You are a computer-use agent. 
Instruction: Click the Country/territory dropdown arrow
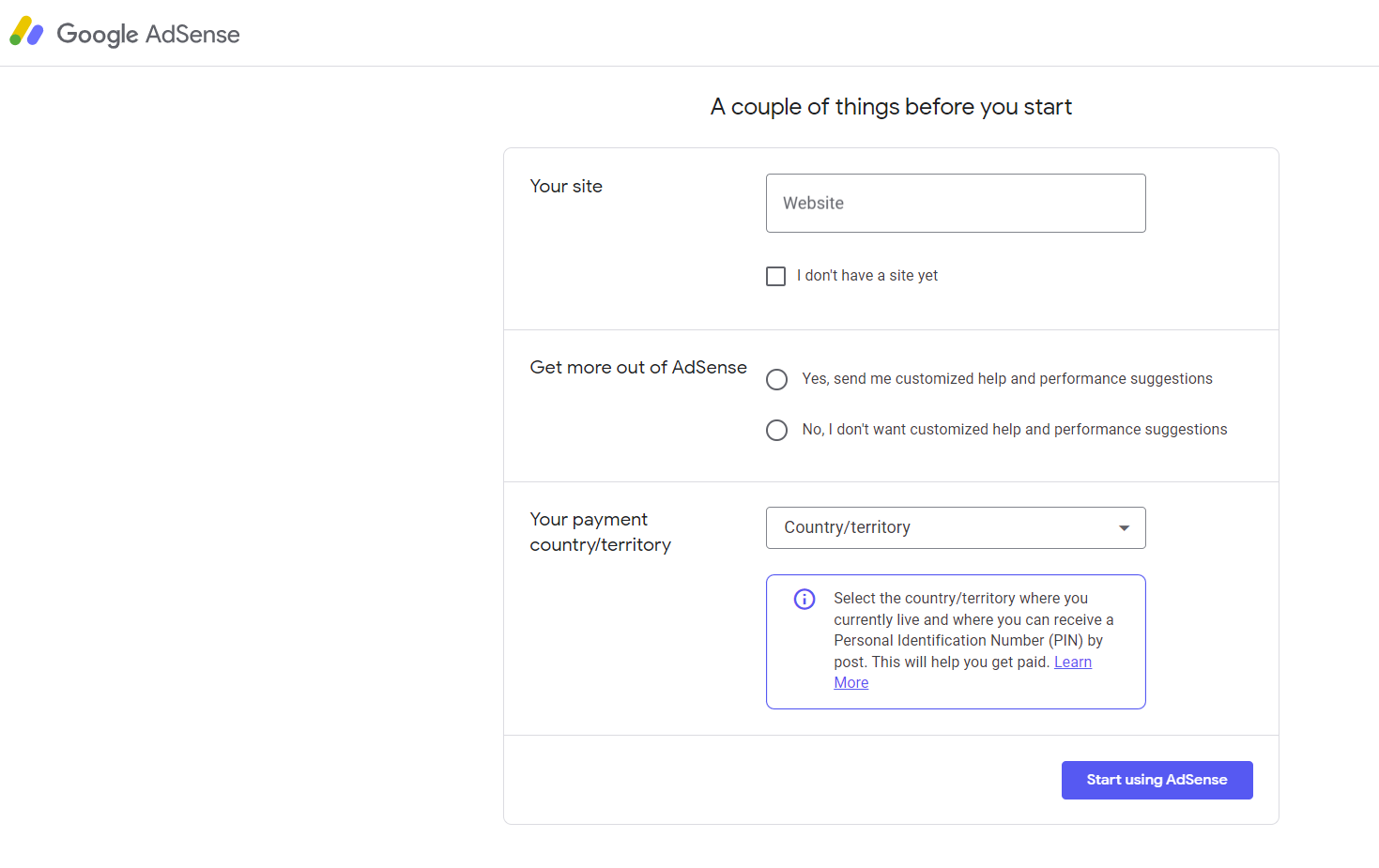[1124, 527]
